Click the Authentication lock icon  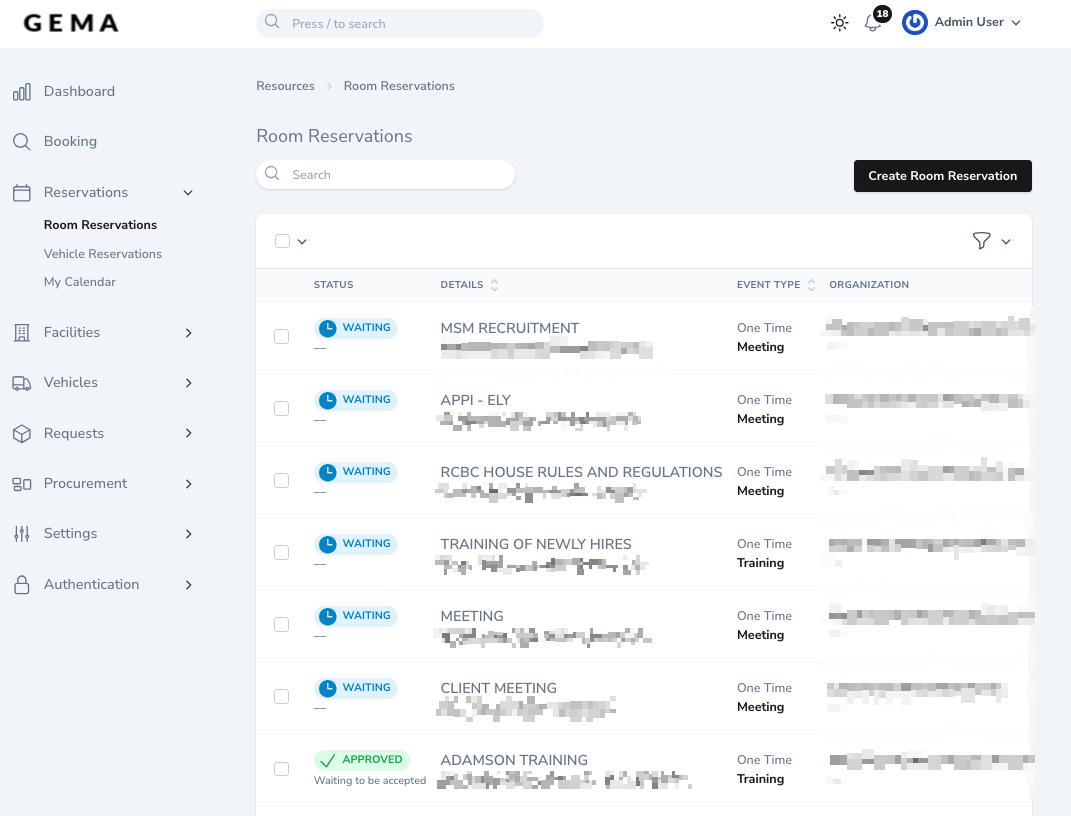coord(21,585)
